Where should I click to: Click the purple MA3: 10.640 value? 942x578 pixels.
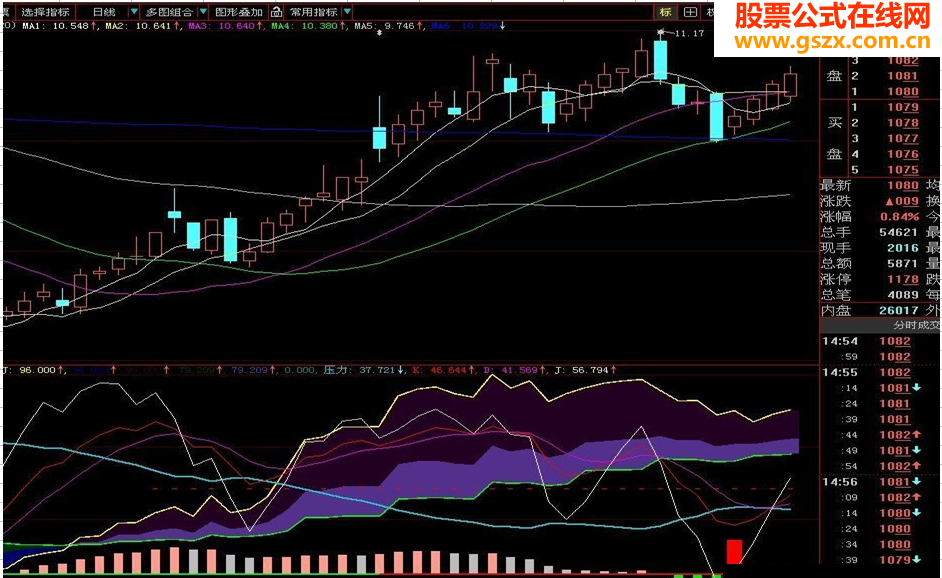[x=225, y=26]
